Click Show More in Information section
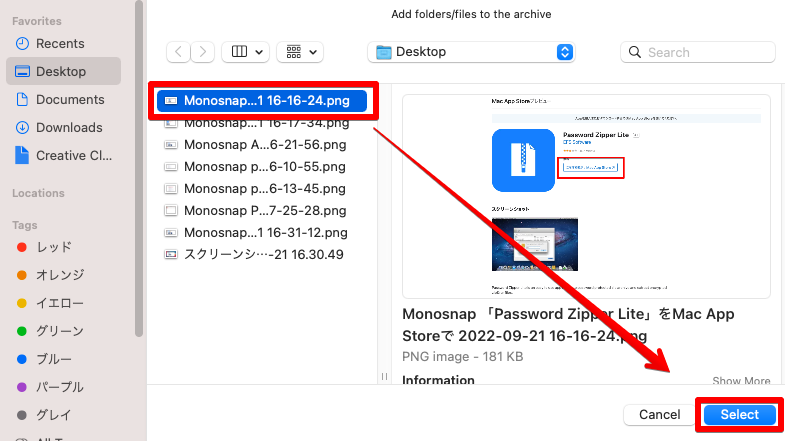This screenshot has height=441, width=789. click(x=741, y=381)
